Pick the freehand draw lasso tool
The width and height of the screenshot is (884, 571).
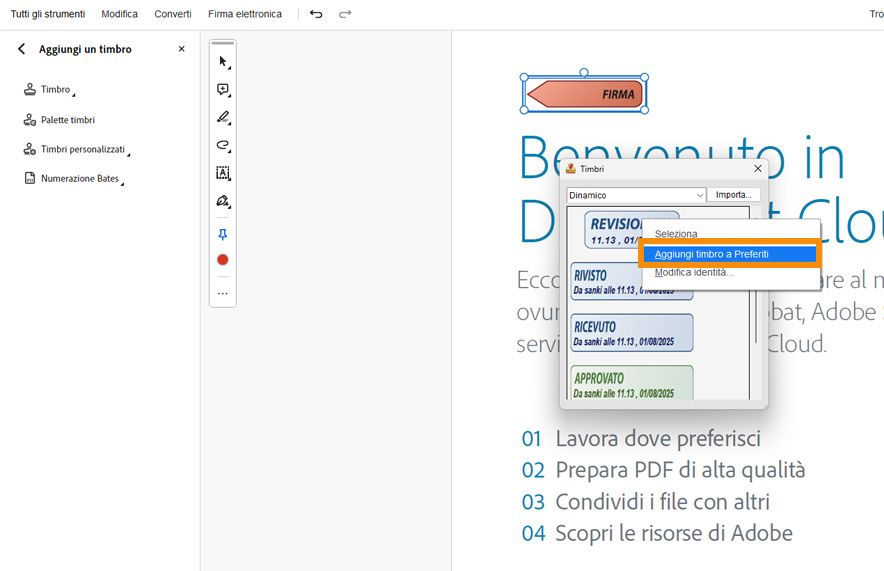(223, 145)
